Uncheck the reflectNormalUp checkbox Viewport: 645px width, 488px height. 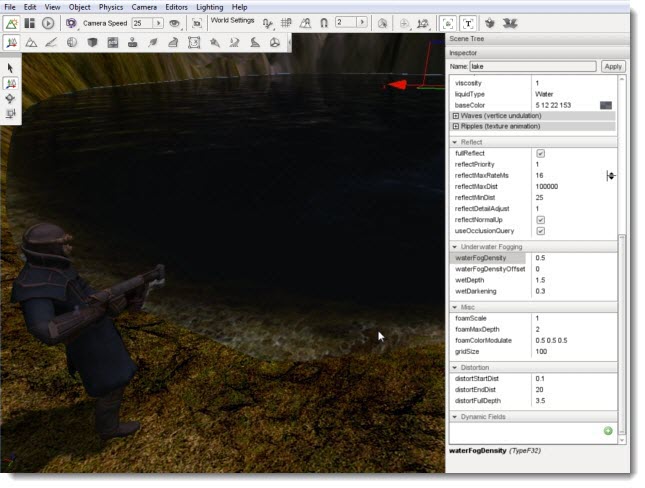pyautogui.click(x=541, y=220)
